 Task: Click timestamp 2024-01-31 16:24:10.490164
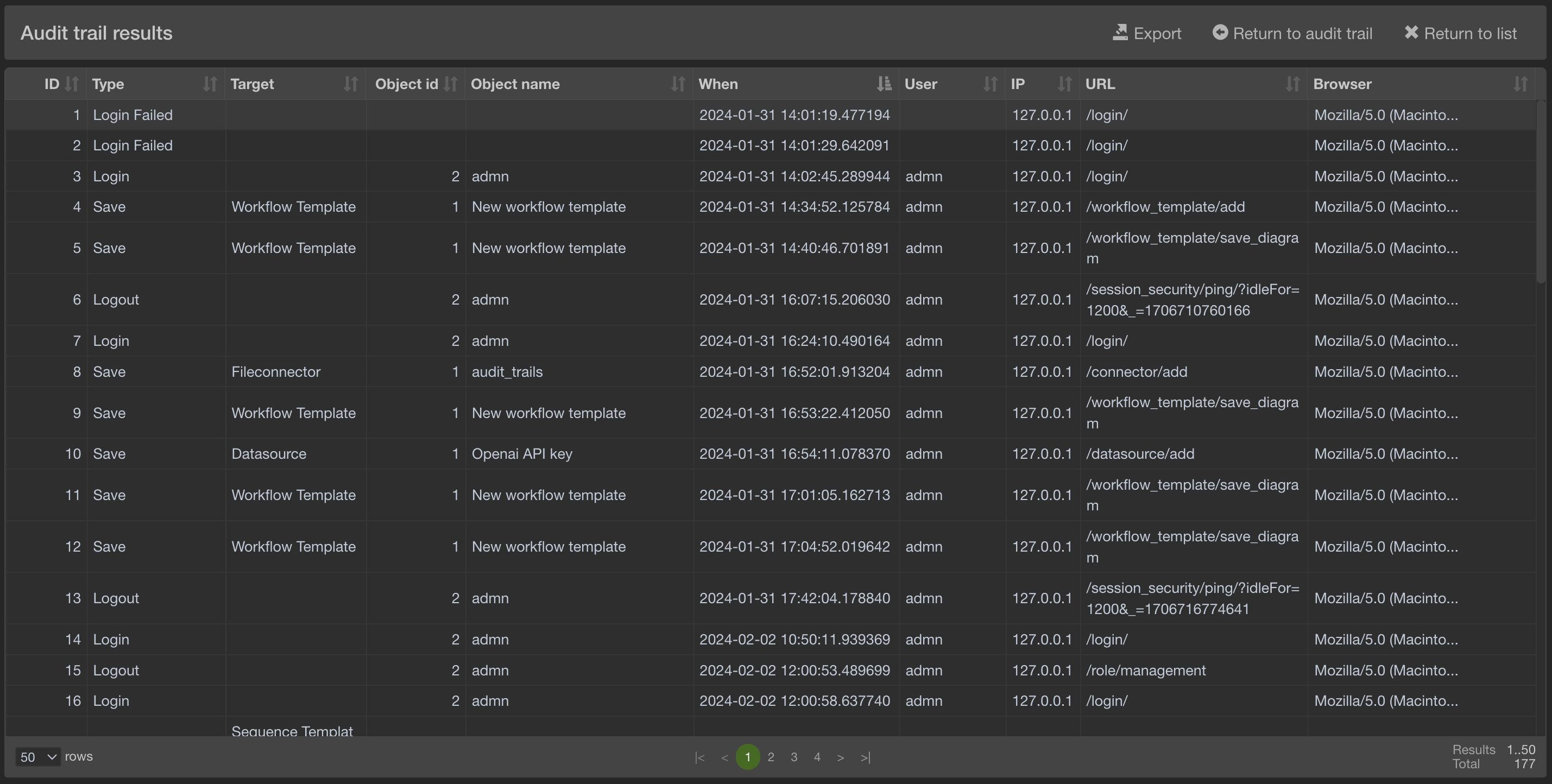point(794,341)
